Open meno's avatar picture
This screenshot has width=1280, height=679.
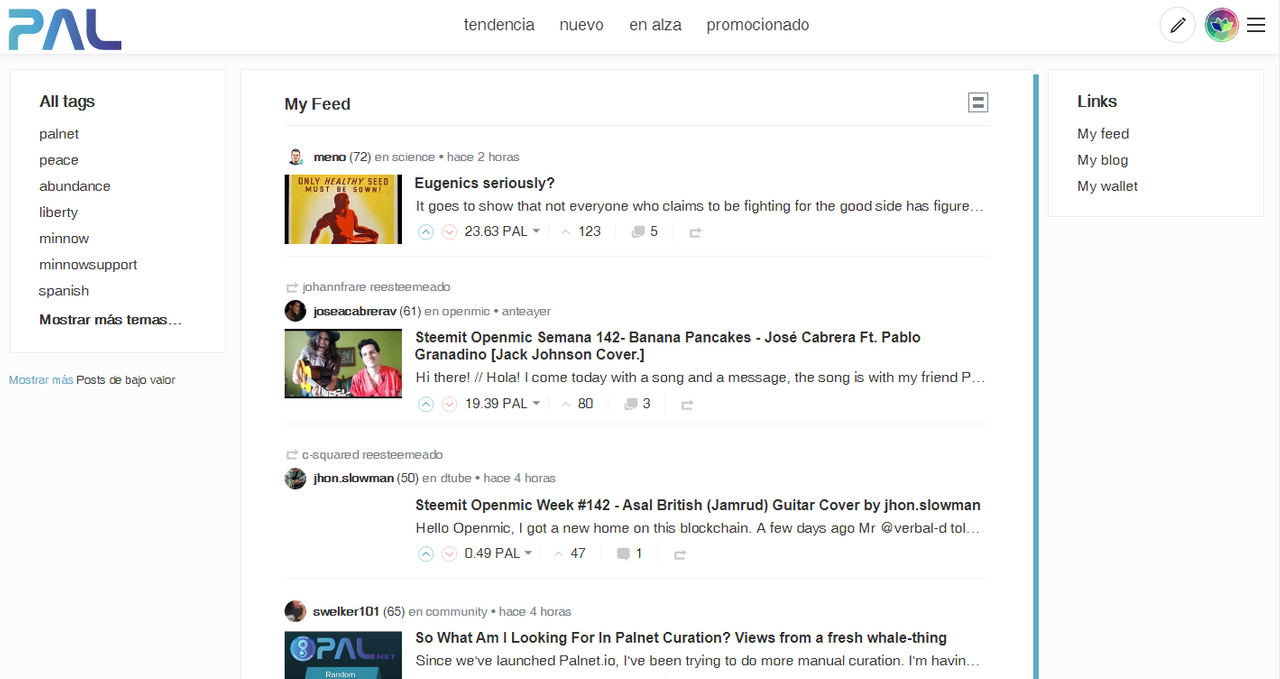pyautogui.click(x=295, y=157)
